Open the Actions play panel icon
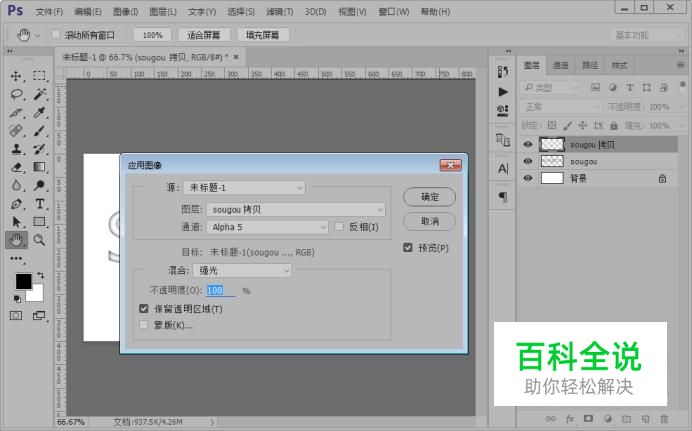Image resolution: width=692 pixels, height=431 pixels. pos(503,92)
